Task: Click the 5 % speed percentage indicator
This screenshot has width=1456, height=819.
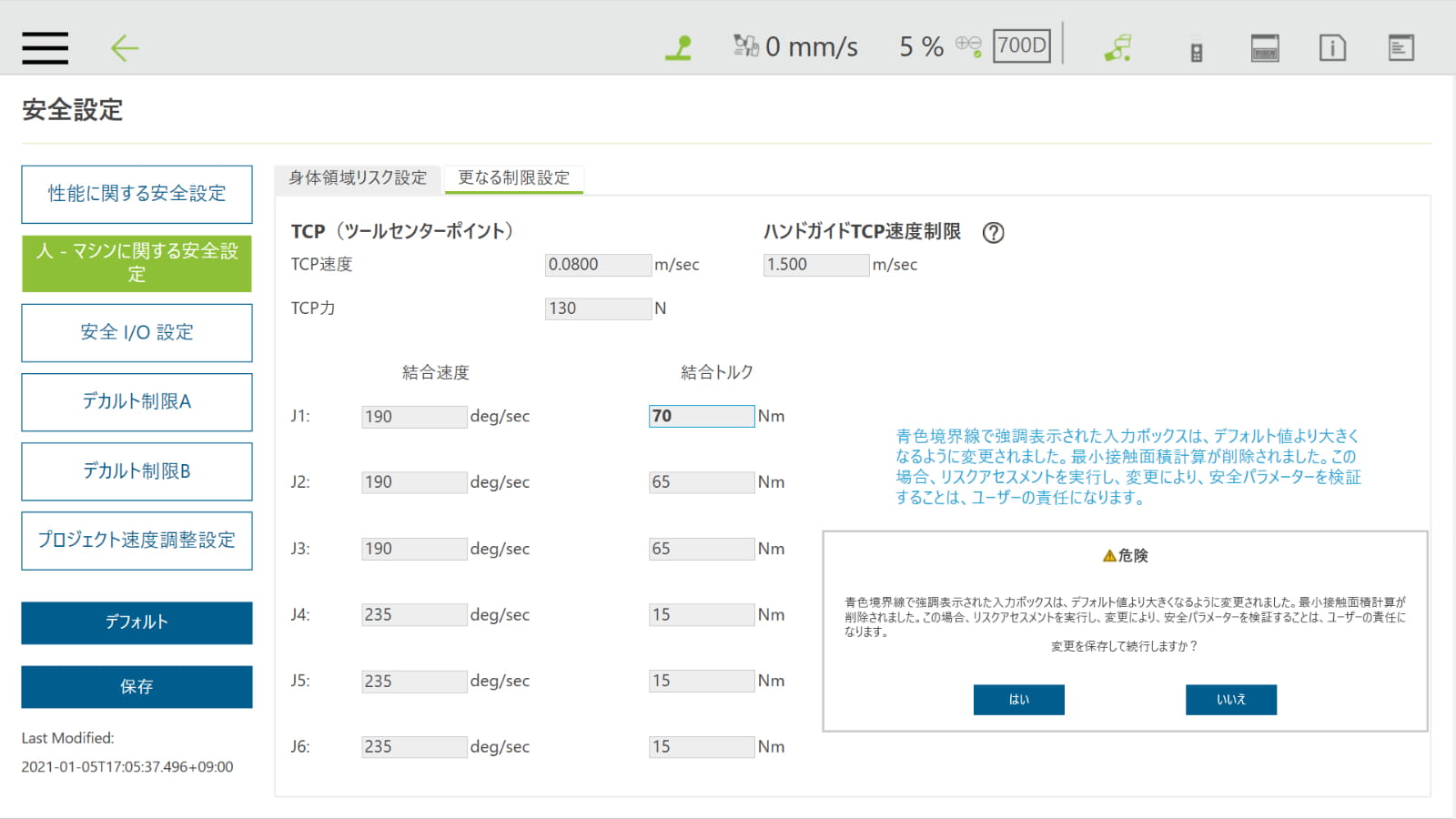Action: [x=921, y=46]
